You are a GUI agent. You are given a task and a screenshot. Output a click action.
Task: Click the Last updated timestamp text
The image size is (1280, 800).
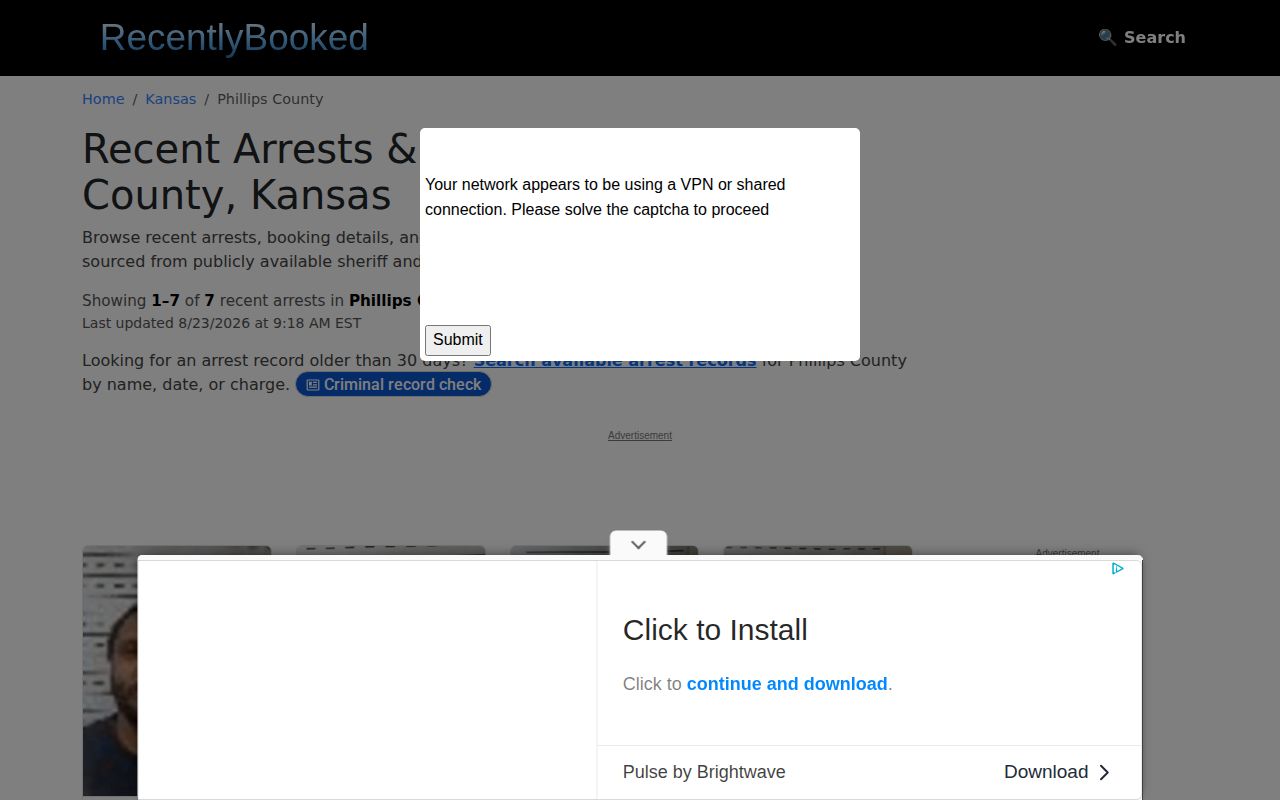click(x=222, y=323)
